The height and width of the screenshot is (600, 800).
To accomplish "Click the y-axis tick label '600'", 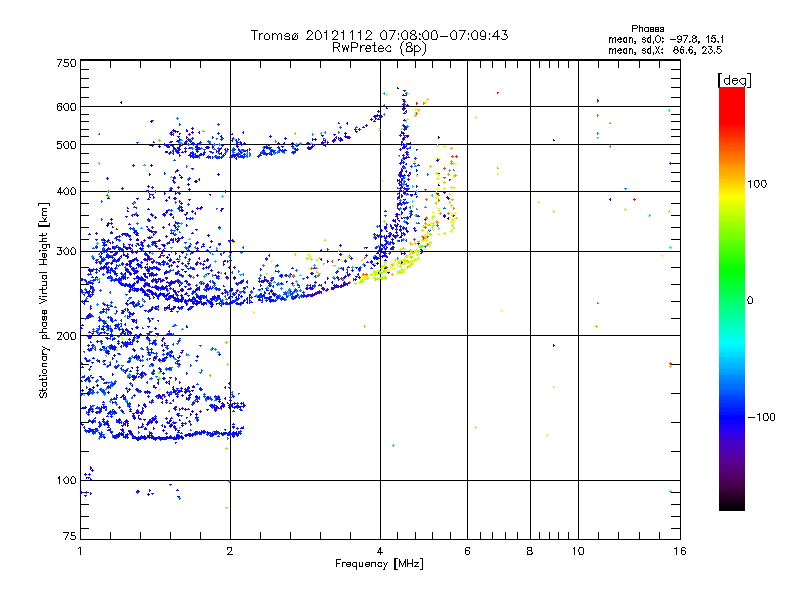I will (66, 107).
